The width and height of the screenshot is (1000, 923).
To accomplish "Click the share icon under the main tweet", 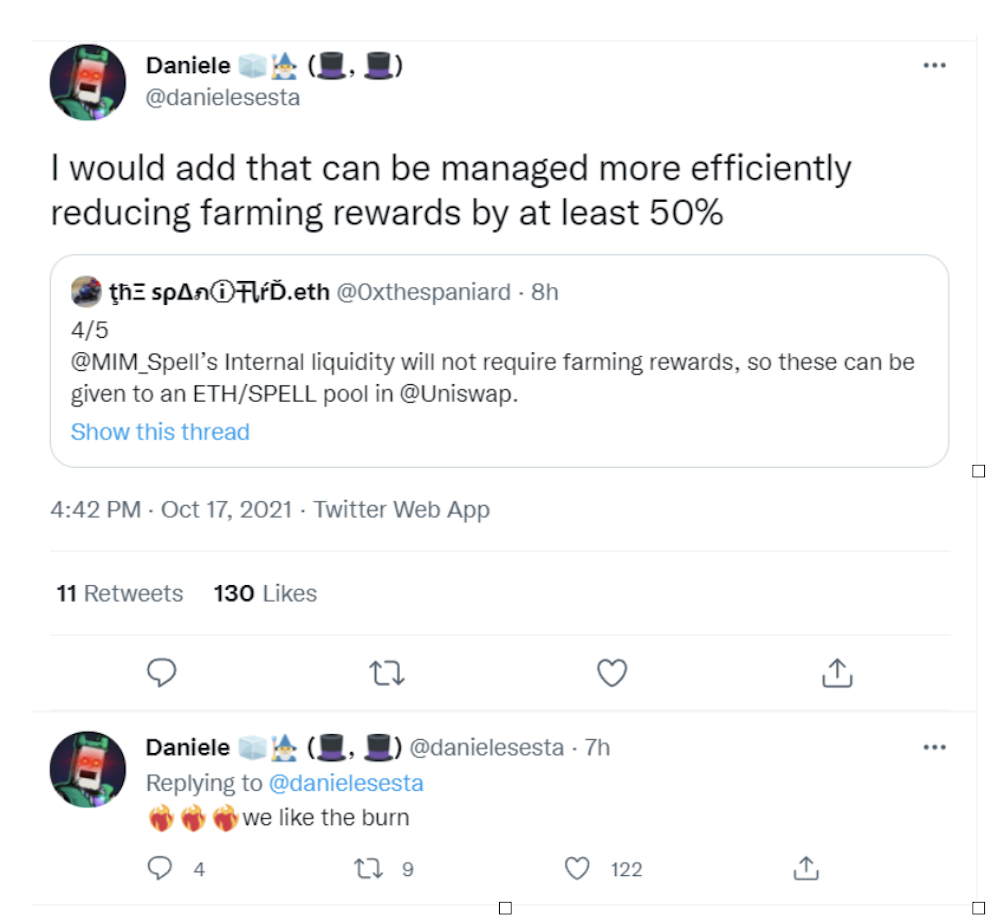I will point(837,672).
